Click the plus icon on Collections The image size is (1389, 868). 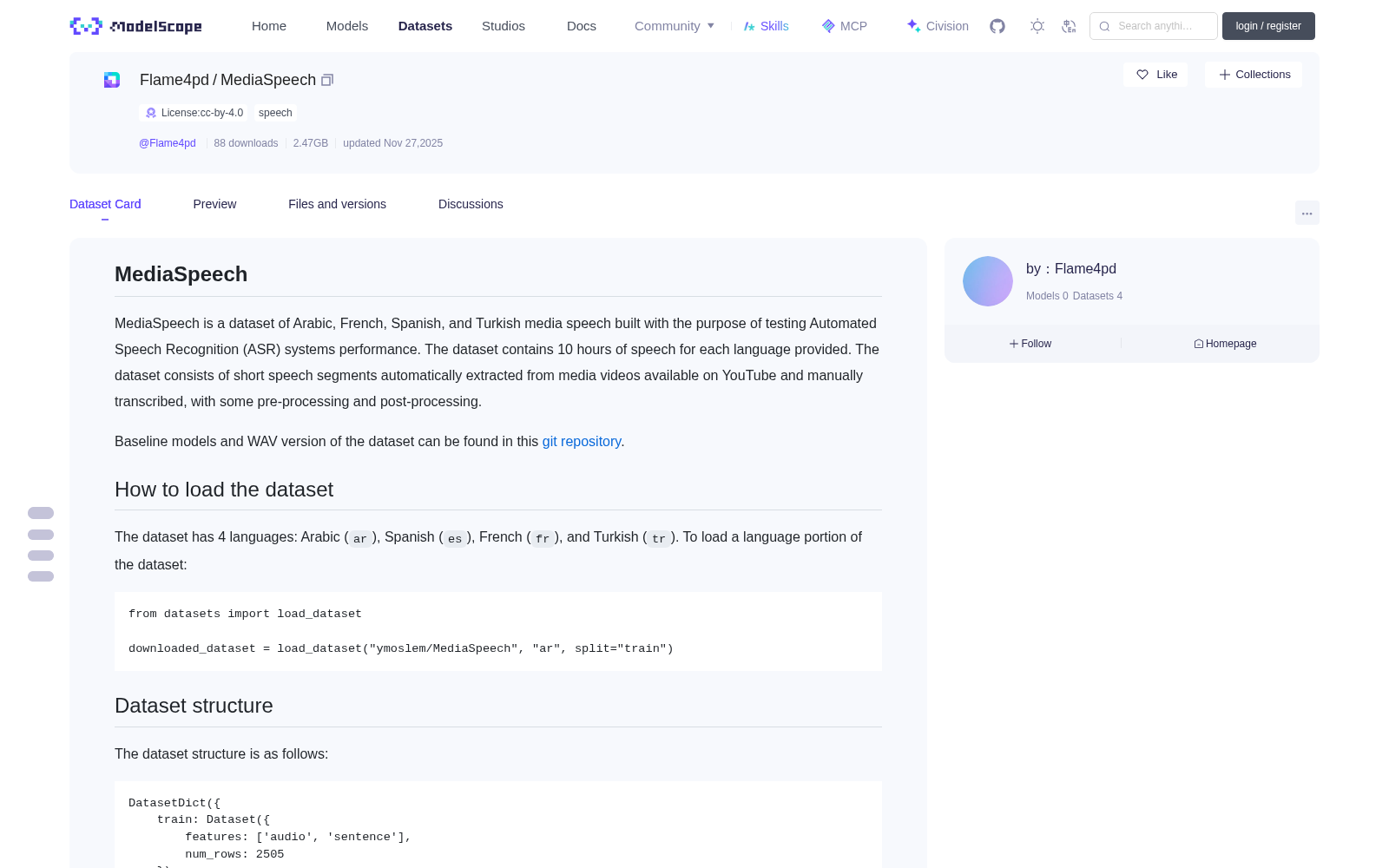click(x=1225, y=75)
